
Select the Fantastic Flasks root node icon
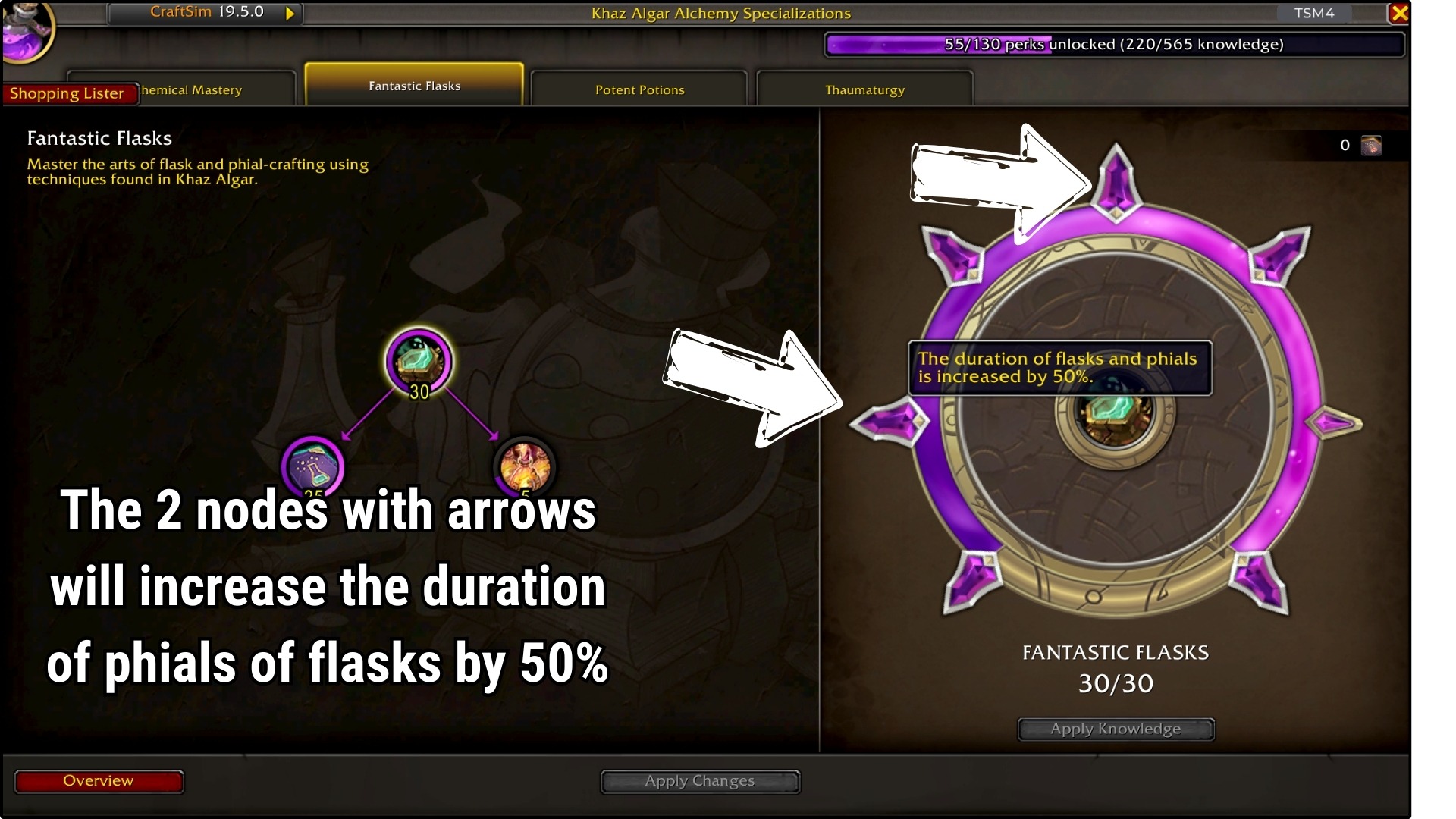coord(419,361)
